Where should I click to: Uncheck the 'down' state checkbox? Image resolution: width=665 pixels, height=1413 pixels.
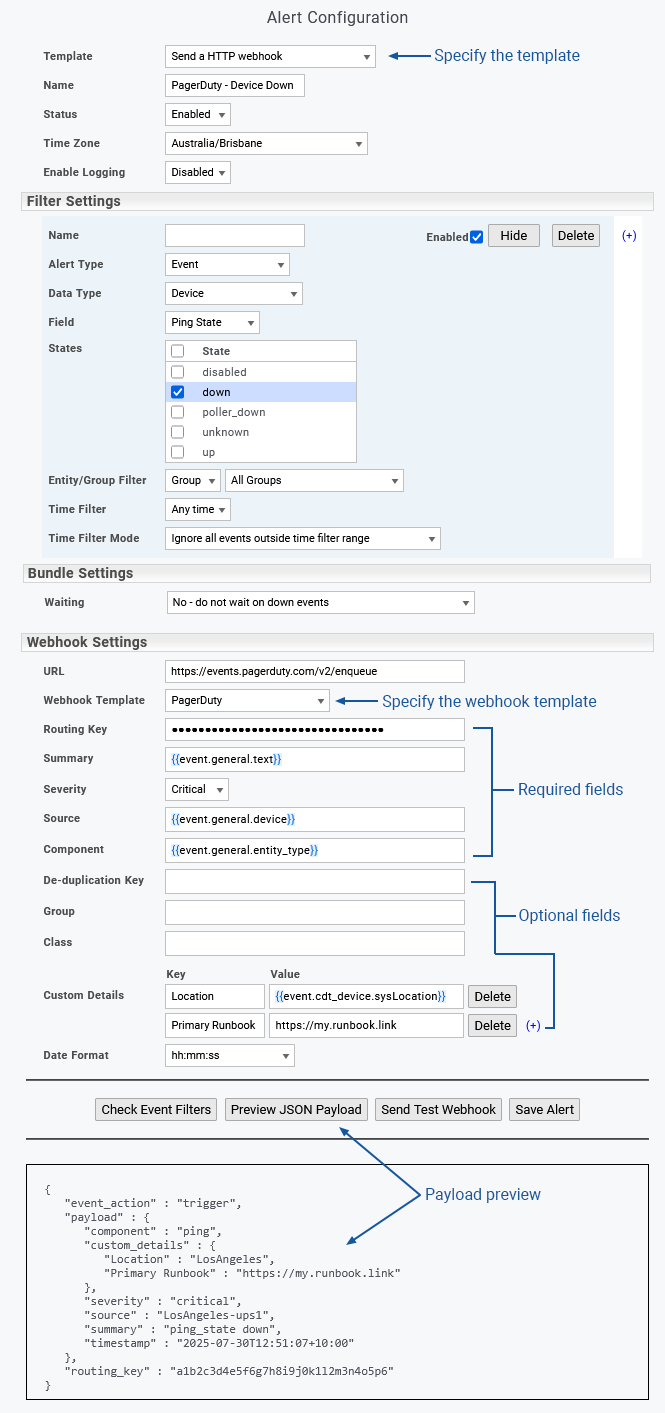pos(177,392)
